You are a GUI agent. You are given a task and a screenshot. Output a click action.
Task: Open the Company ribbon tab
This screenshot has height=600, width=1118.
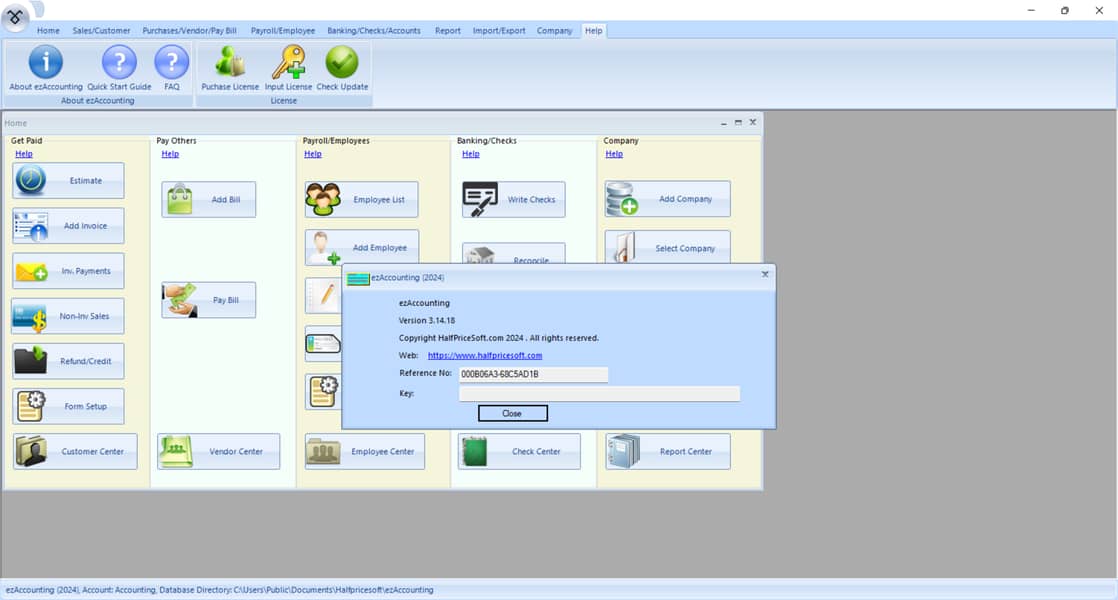point(555,31)
